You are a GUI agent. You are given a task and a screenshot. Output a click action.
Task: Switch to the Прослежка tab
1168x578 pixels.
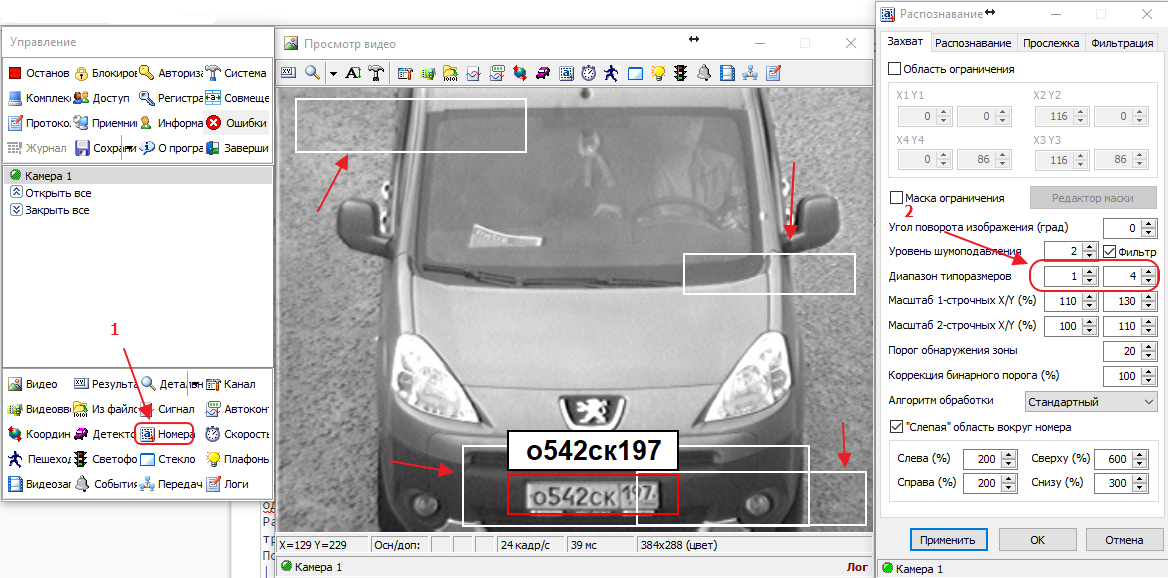(x=1051, y=43)
